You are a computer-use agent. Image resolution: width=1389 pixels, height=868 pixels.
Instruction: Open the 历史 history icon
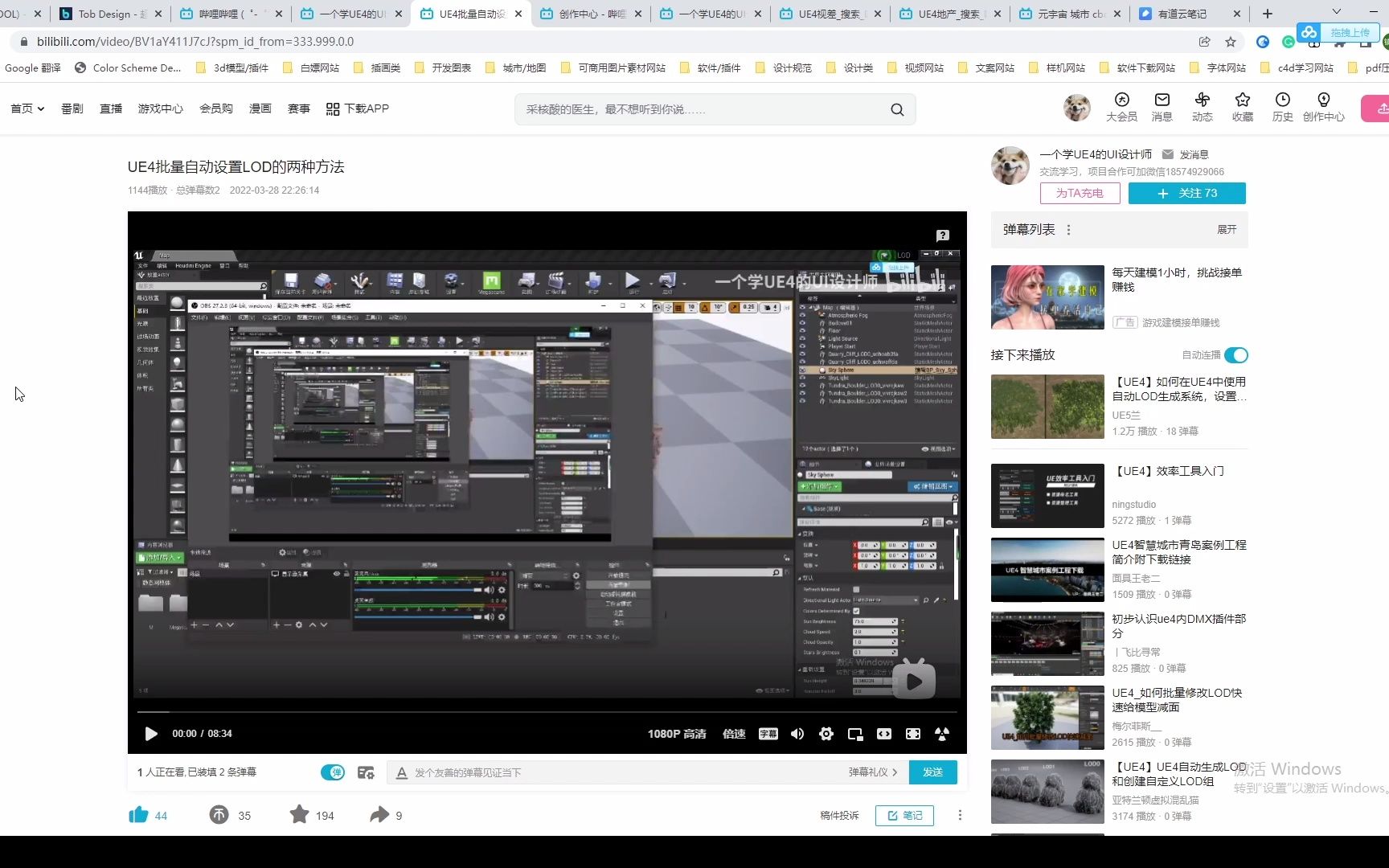point(1283,107)
